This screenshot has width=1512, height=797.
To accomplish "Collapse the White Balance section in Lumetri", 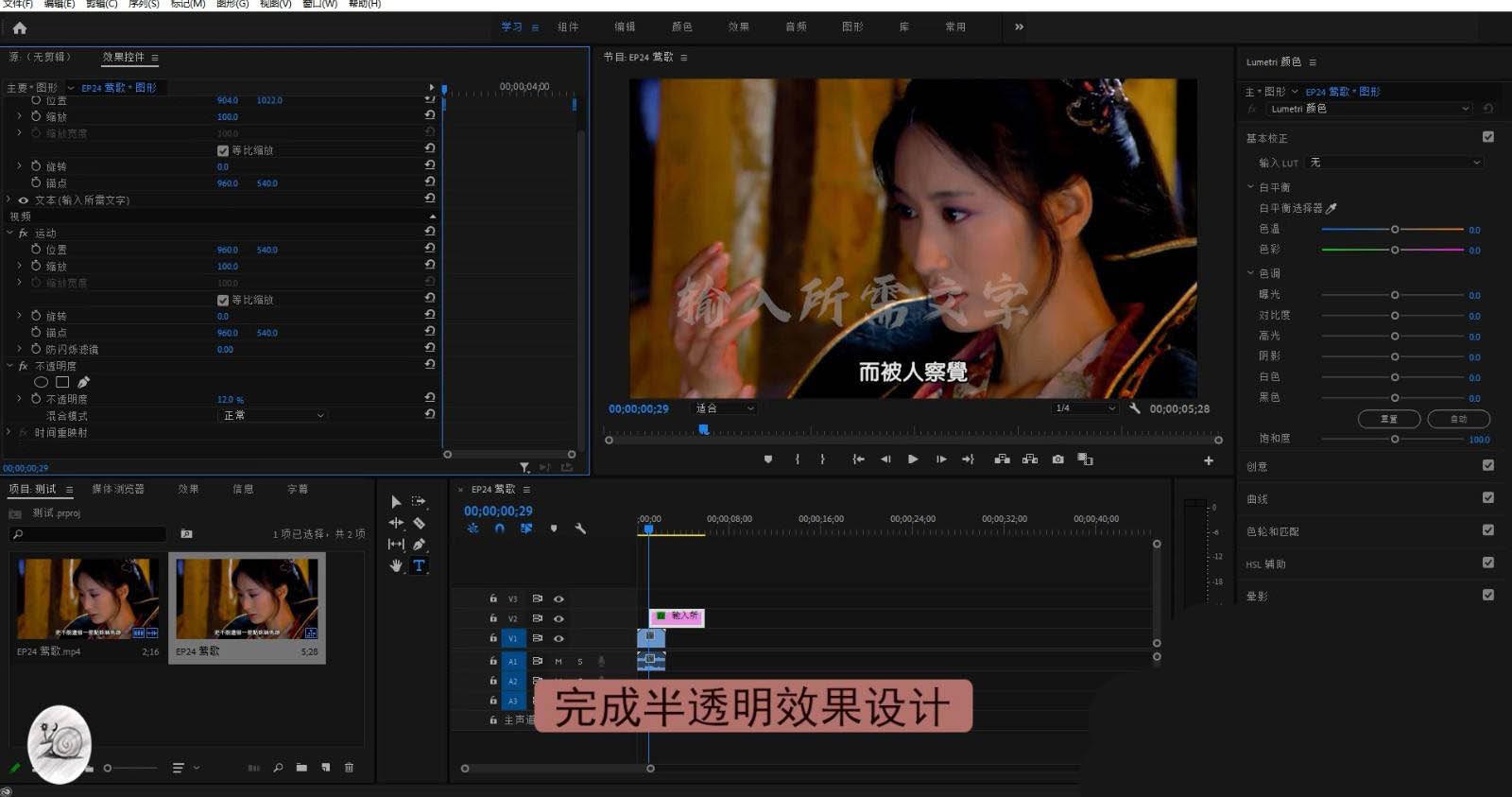I will coord(1250,187).
